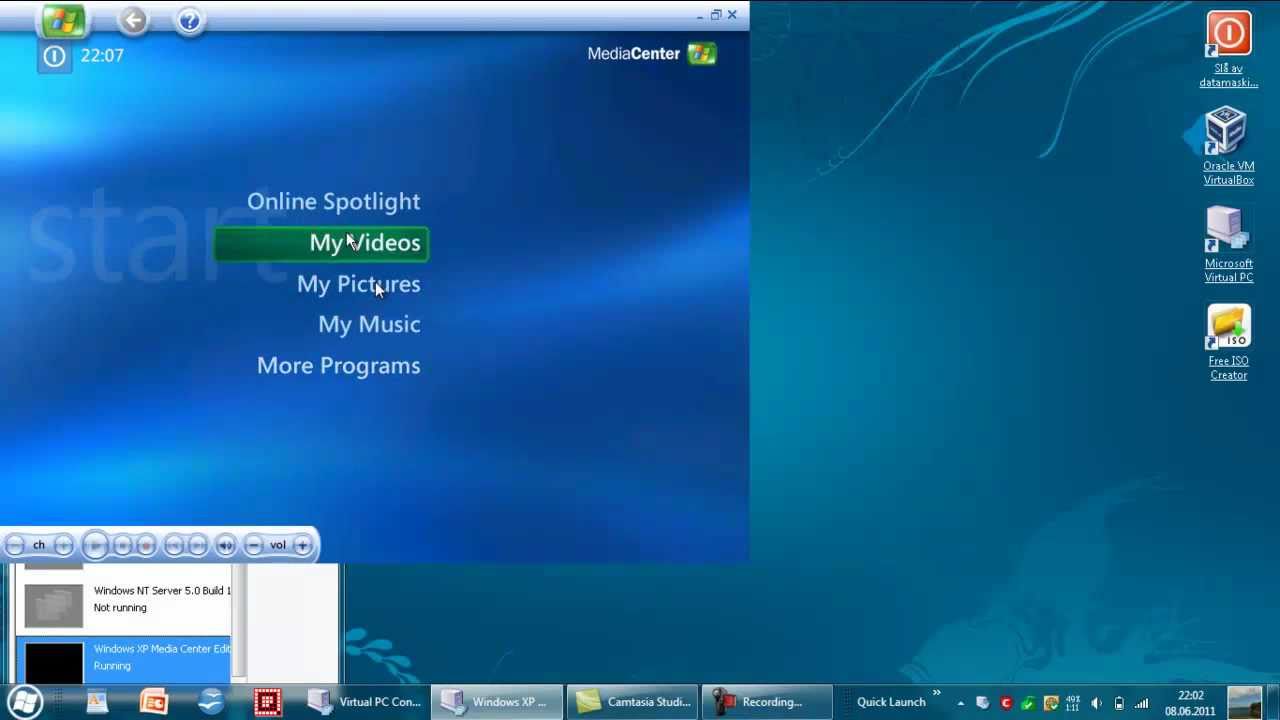The width and height of the screenshot is (1280, 720).
Task: Expand the Quick Launch chevron
Action: coord(937,693)
